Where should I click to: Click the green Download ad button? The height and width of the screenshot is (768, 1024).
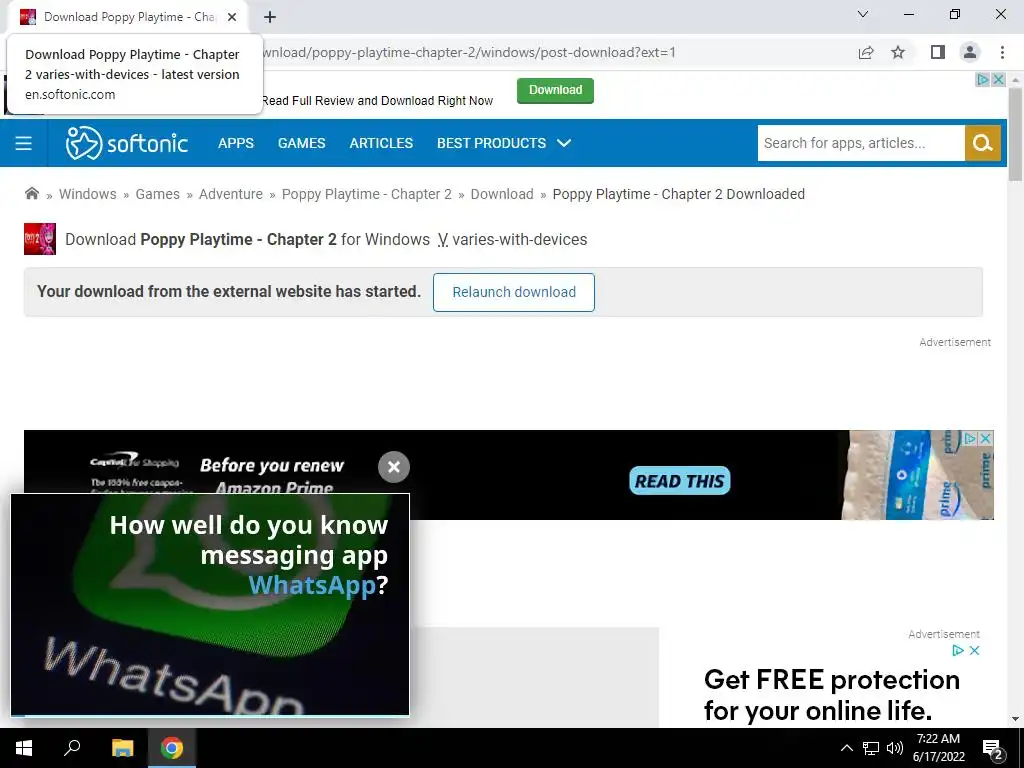tap(555, 90)
